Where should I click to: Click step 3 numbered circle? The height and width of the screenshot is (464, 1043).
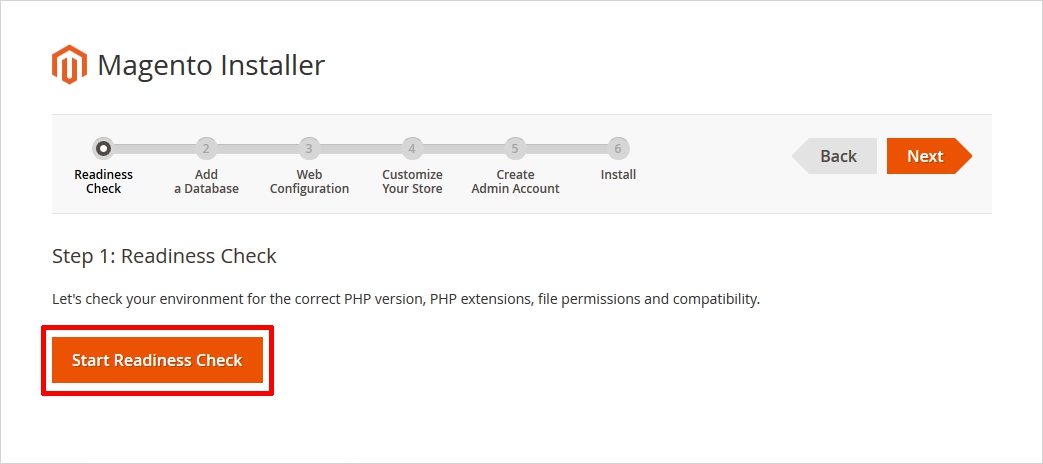pyautogui.click(x=309, y=149)
